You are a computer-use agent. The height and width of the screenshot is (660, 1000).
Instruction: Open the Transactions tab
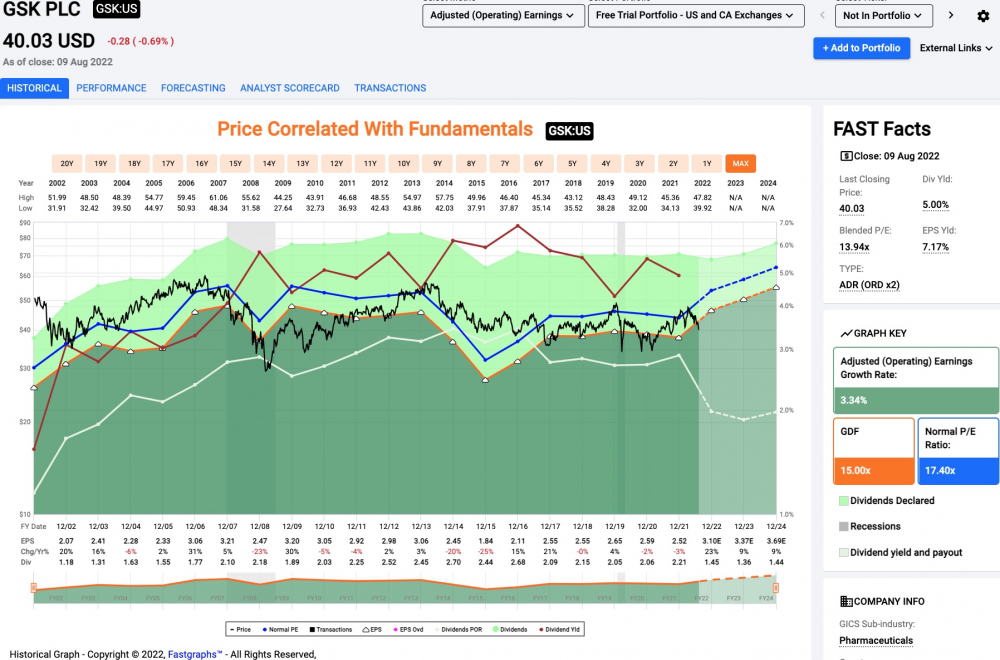[390, 88]
